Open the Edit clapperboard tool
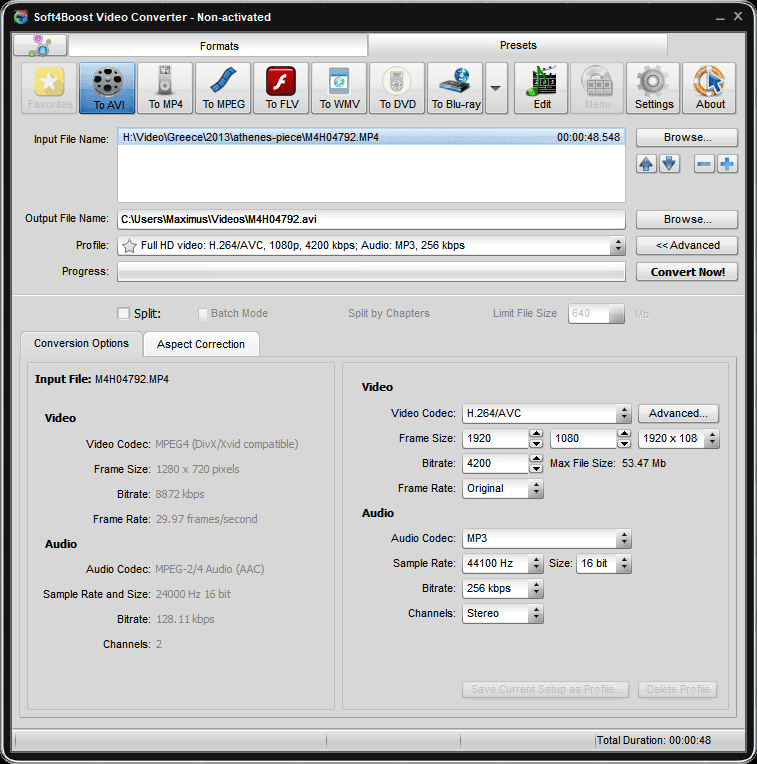 coord(541,88)
